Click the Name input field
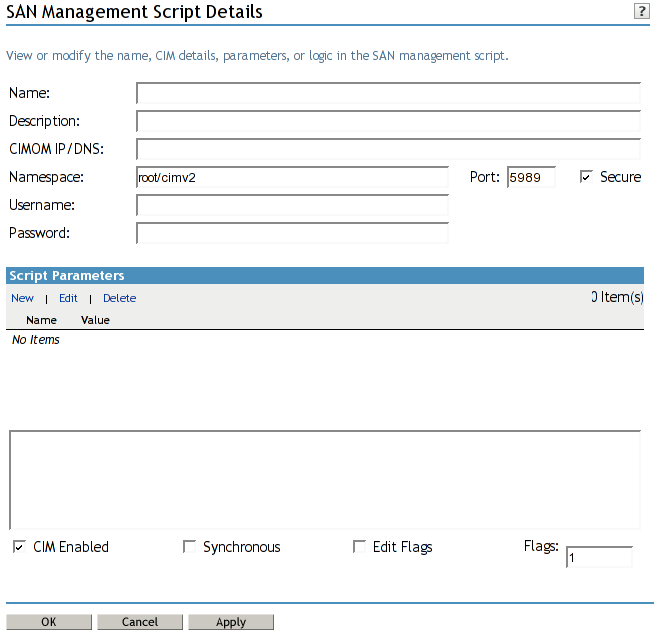Image resolution: width=654 pixels, height=635 pixels. pos(388,94)
